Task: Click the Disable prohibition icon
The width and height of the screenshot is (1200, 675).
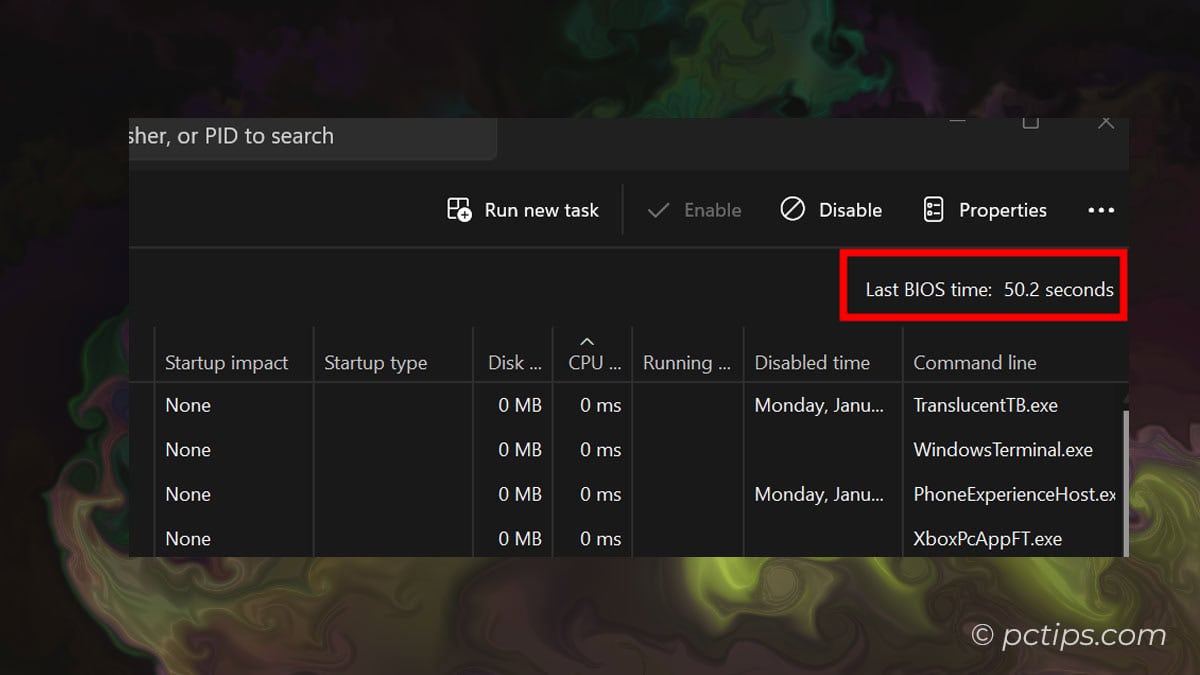Action: pyautogui.click(x=793, y=209)
